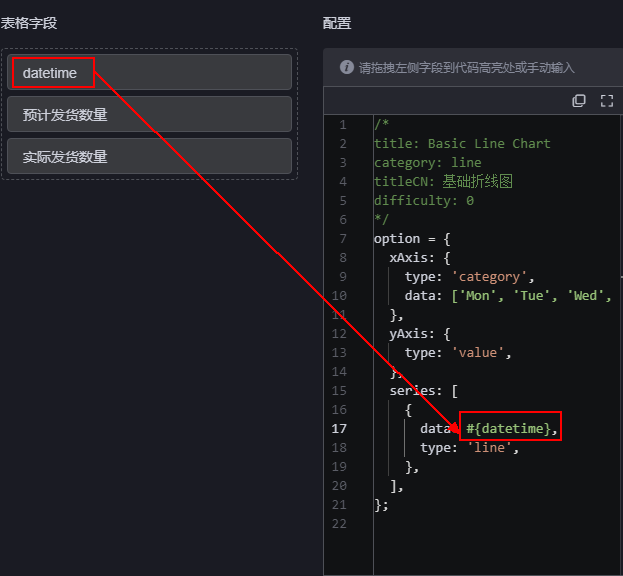The height and width of the screenshot is (576, 623).
Task: Click line number 1 in the gutter
Action: (343, 125)
